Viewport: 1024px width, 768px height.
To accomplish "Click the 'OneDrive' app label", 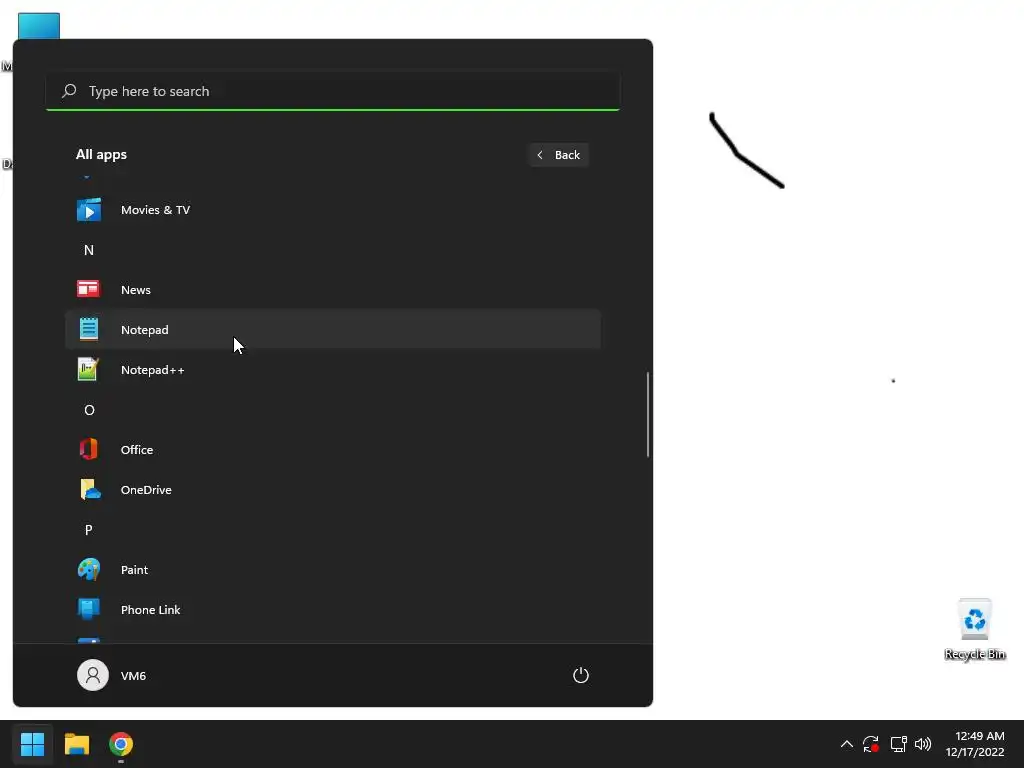I will [146, 490].
